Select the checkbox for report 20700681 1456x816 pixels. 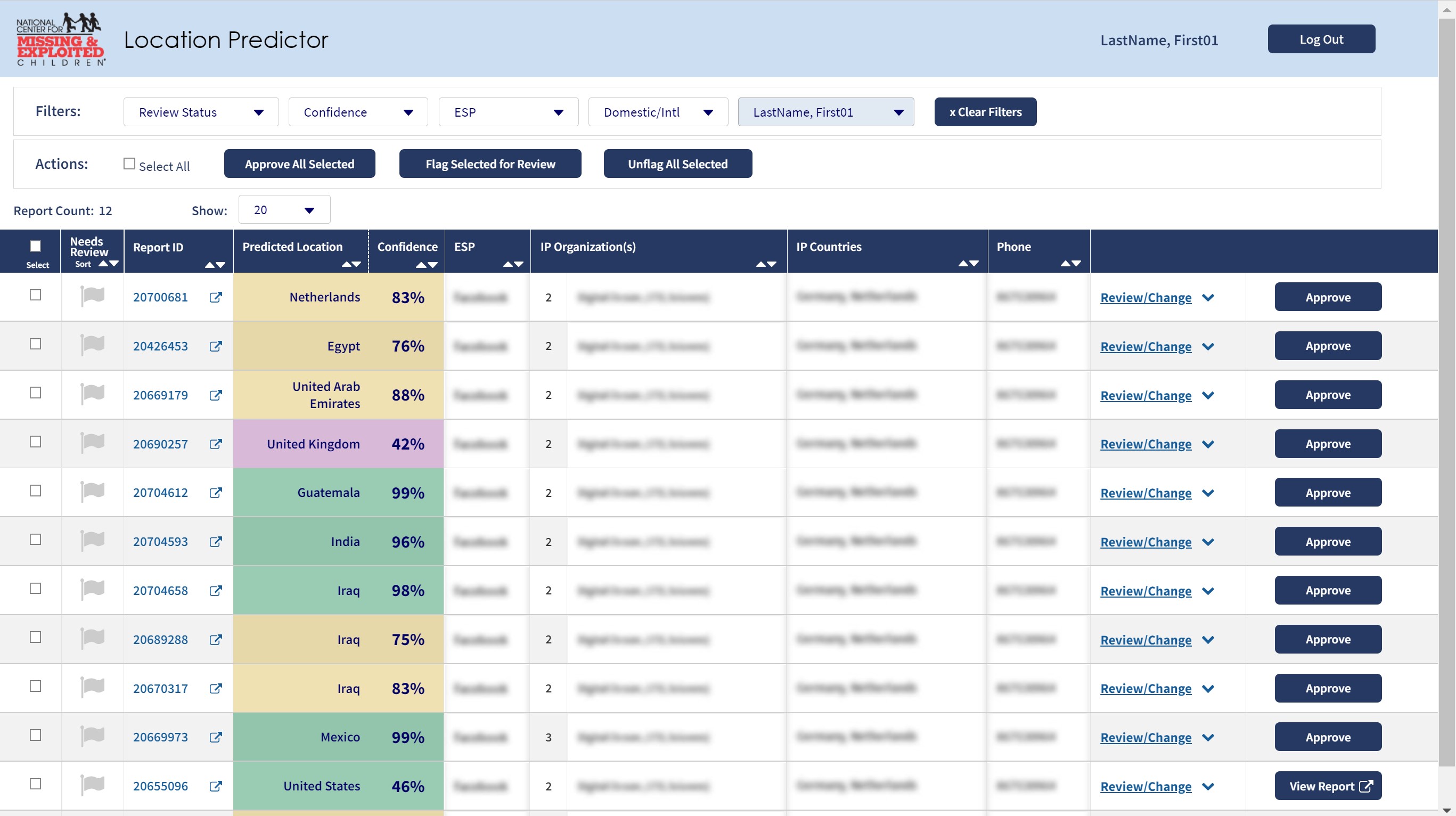36,295
